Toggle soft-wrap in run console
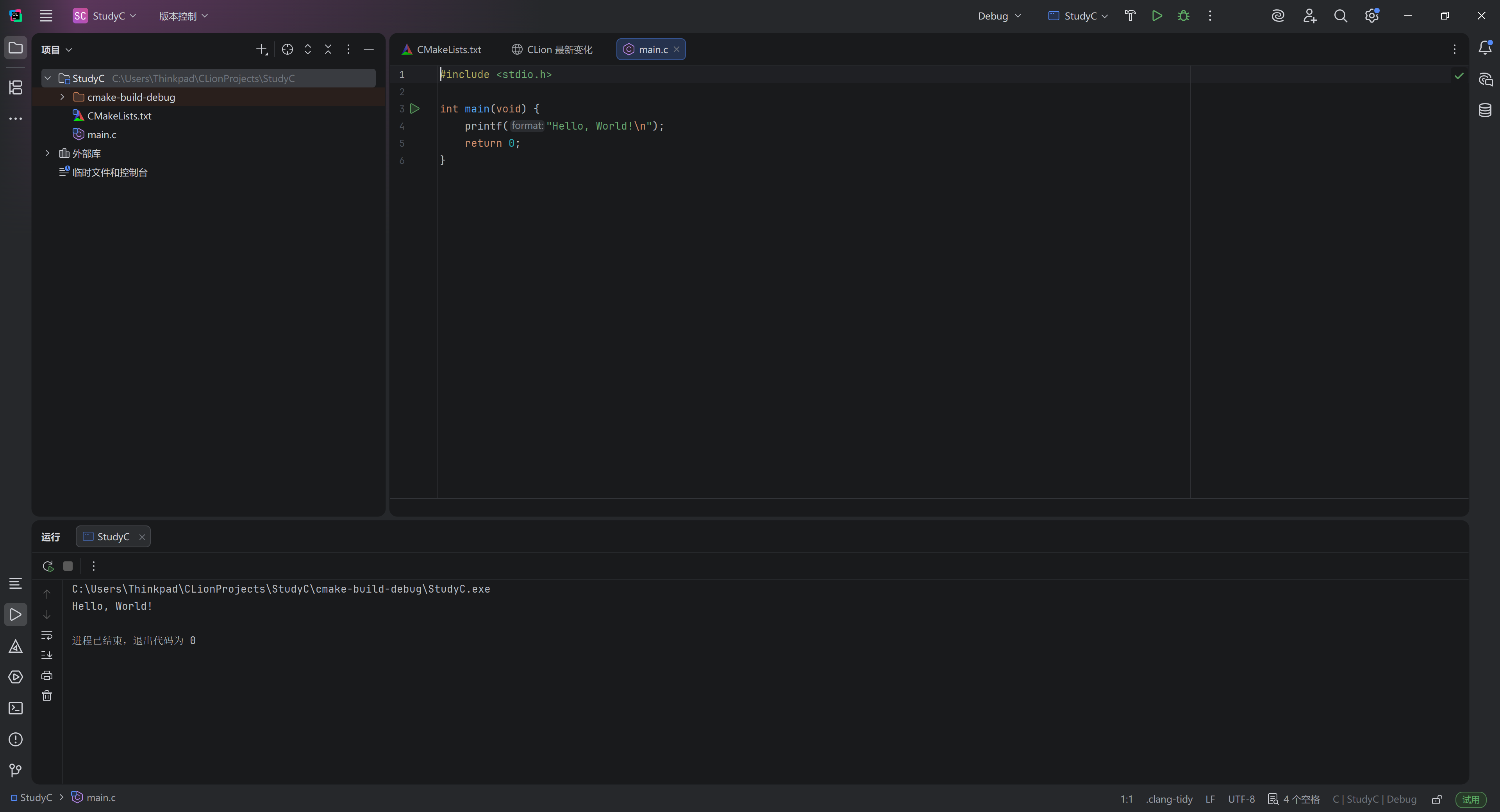 click(46, 635)
